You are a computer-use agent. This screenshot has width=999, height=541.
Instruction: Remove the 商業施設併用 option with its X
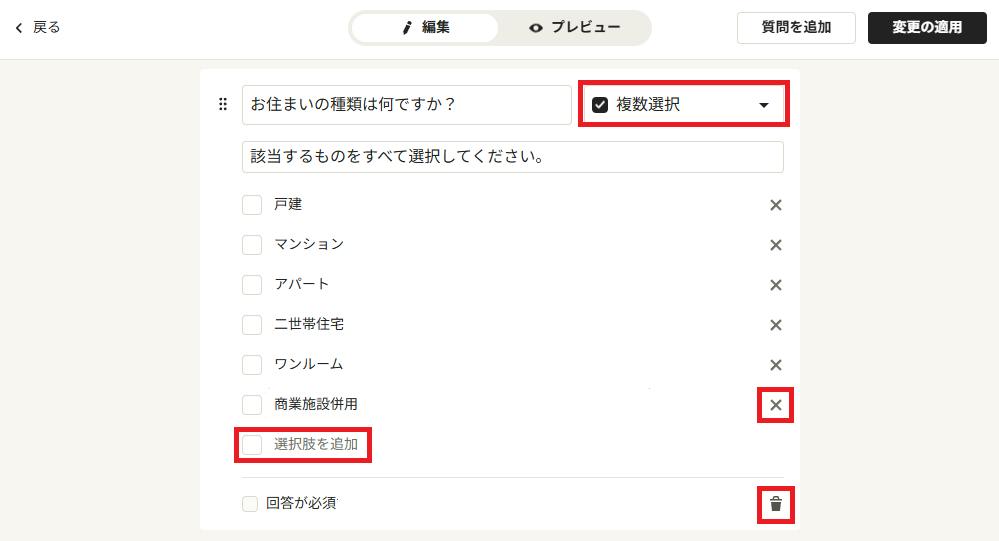pos(775,405)
